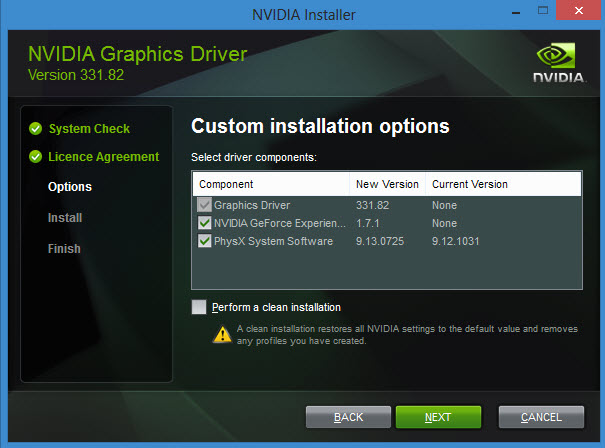Image resolution: width=605 pixels, height=448 pixels.
Task: Select the PhysX System Software row
Action: (x=273, y=241)
